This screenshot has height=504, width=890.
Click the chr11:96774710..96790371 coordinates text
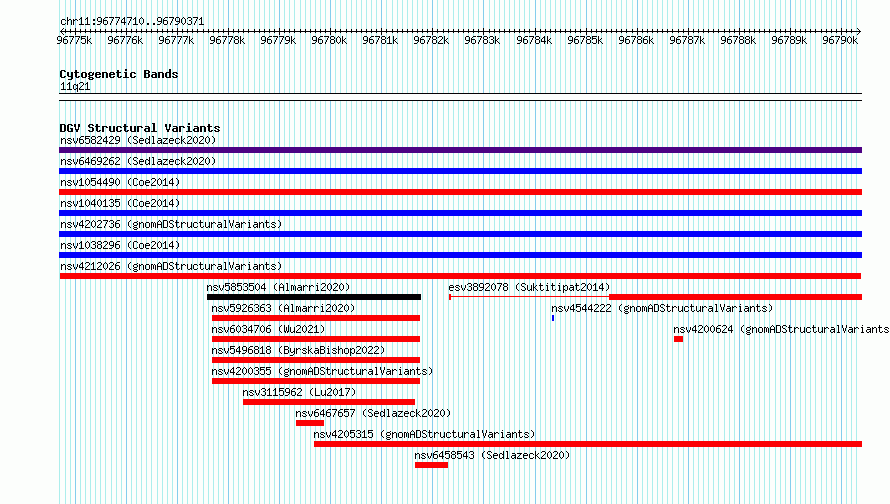pos(132,21)
